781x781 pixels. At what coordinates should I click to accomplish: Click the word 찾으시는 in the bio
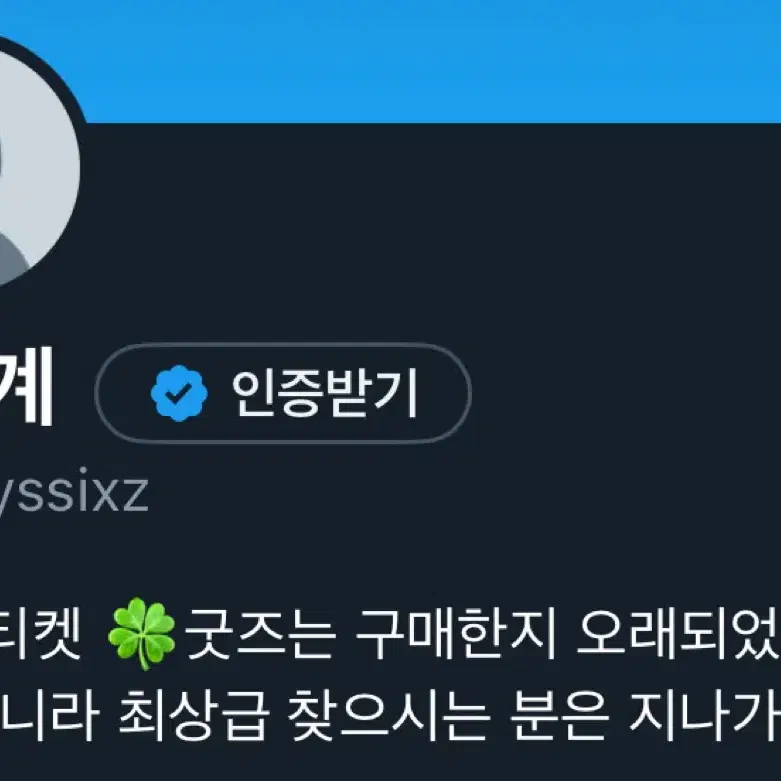tap(388, 715)
